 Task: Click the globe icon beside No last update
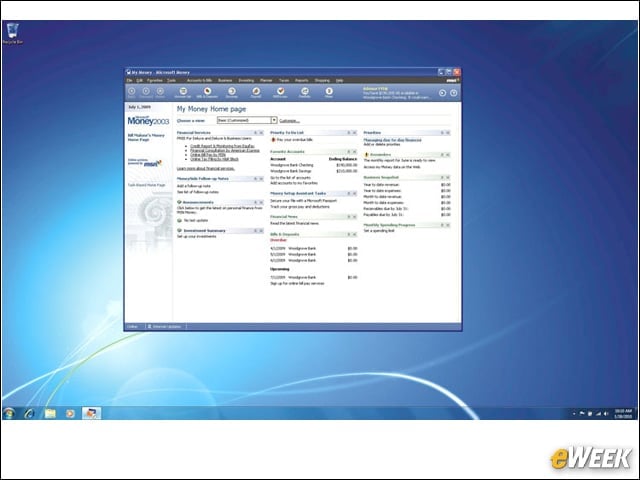[x=179, y=220]
